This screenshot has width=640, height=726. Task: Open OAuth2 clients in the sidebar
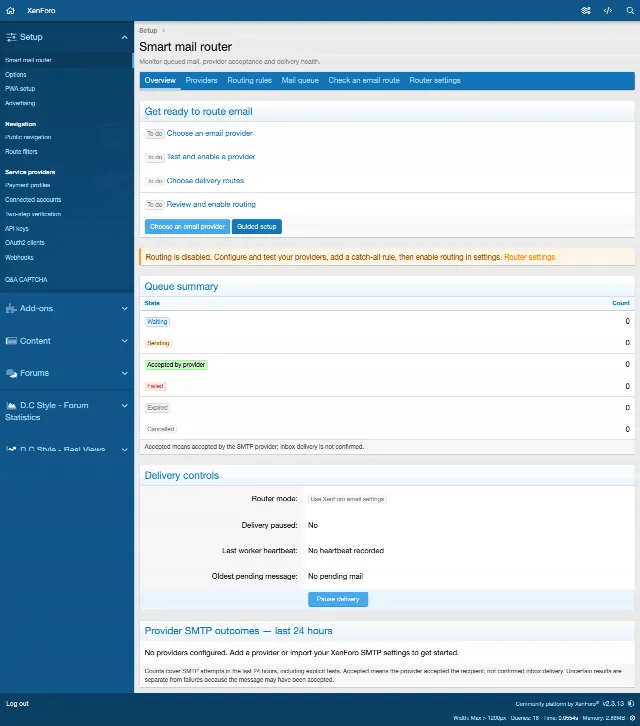pos(25,243)
